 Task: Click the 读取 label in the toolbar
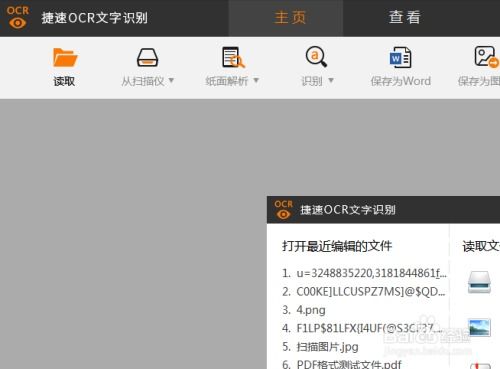64,81
